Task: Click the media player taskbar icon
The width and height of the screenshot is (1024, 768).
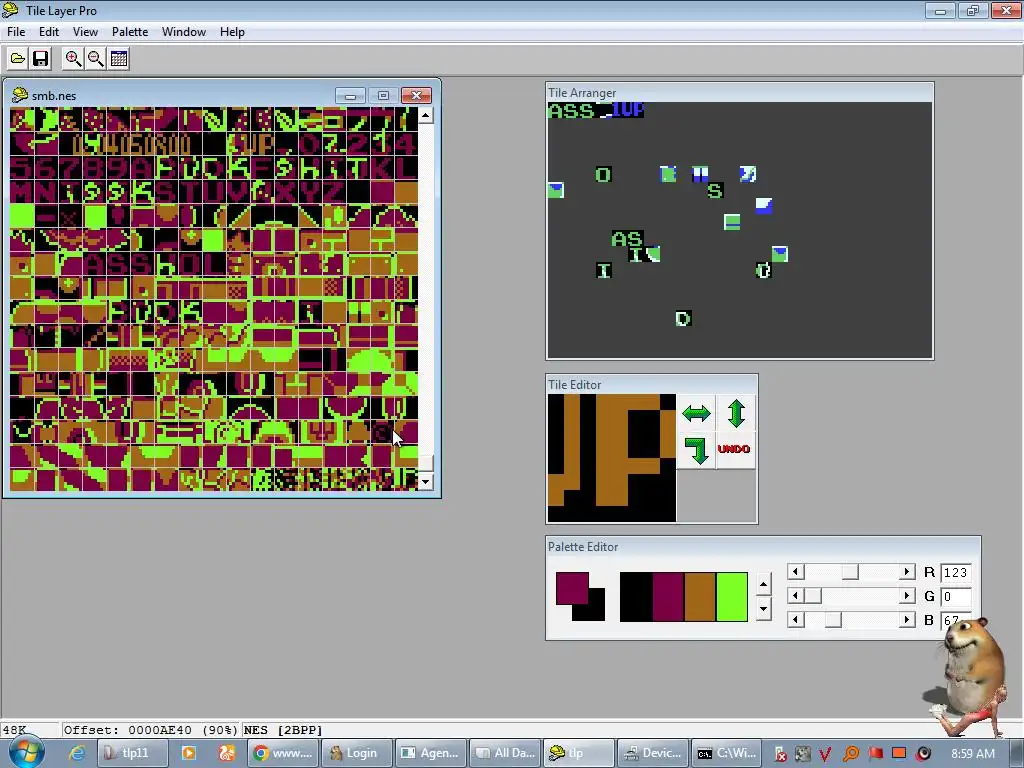Action: click(189, 753)
